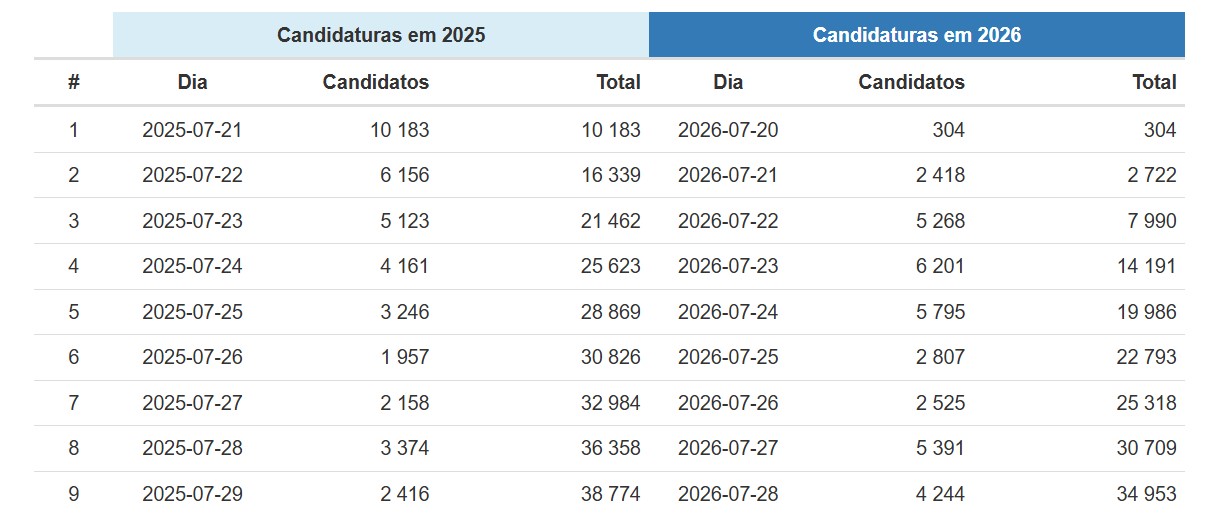This screenshot has height=514, width=1215.
Task: Select the date 2026-07-23 cell
Action: 728,266
